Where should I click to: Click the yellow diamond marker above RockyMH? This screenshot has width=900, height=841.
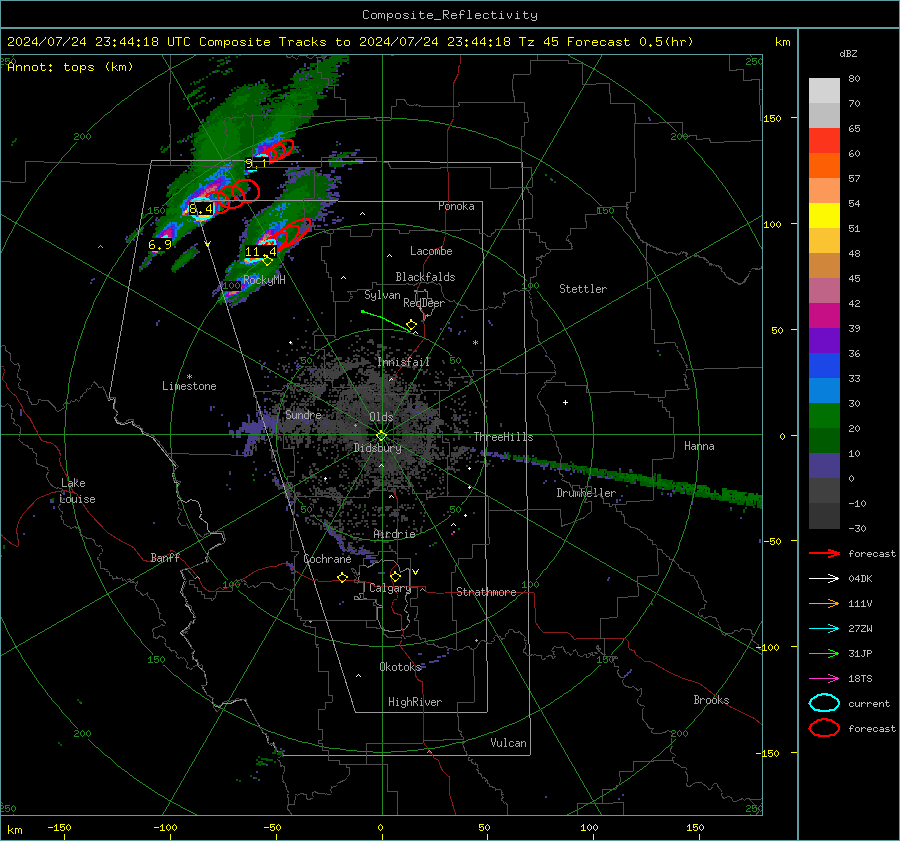pos(267,261)
